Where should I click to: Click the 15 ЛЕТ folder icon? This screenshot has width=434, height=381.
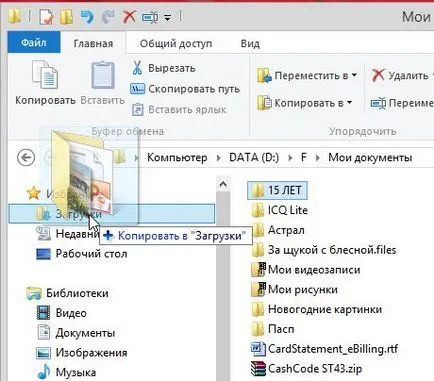point(258,191)
